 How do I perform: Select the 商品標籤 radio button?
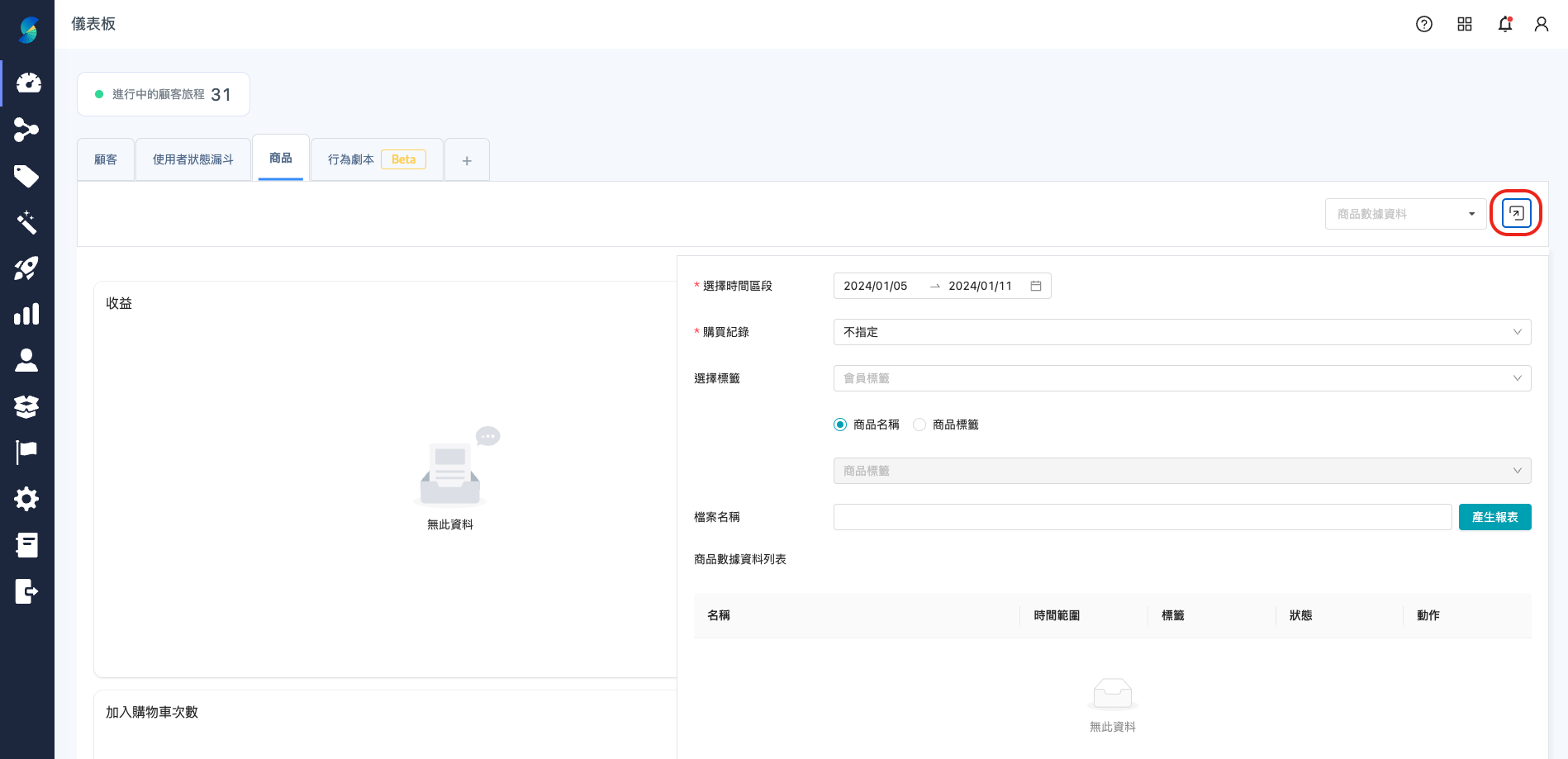[919, 424]
